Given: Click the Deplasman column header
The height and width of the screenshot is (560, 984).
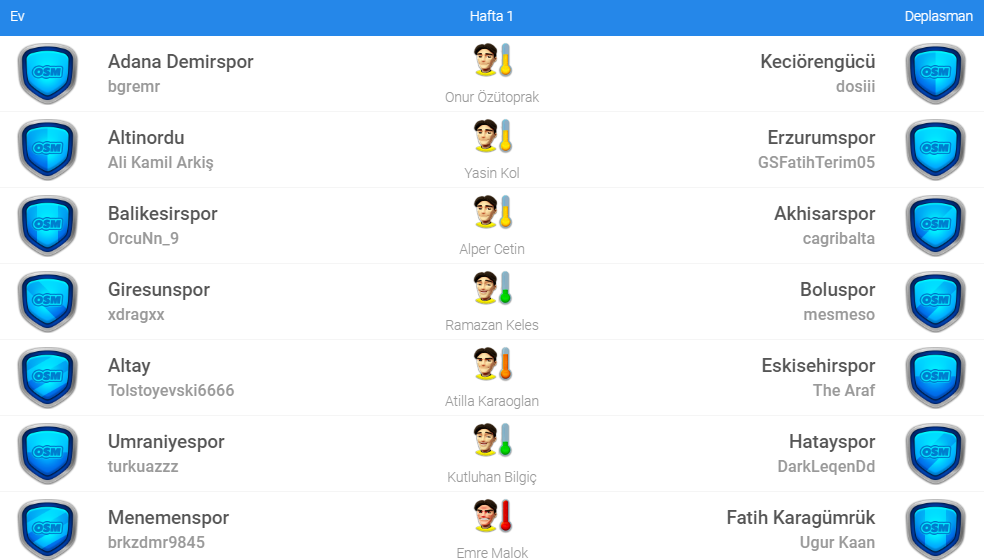Looking at the screenshot, I should [938, 17].
